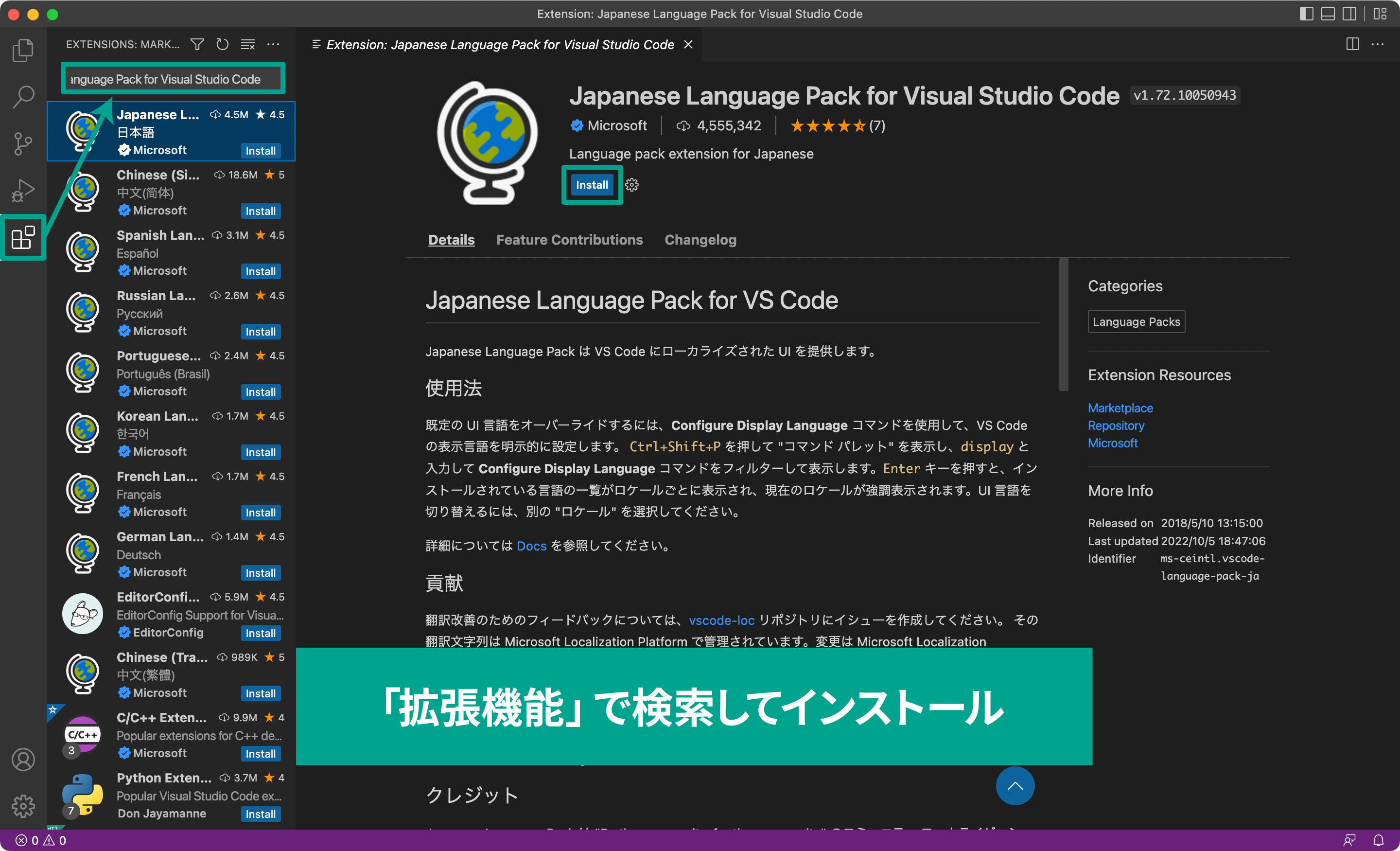Viewport: 1400px width, 851px height.
Task: Open the Docs link in usage section
Action: pos(531,546)
